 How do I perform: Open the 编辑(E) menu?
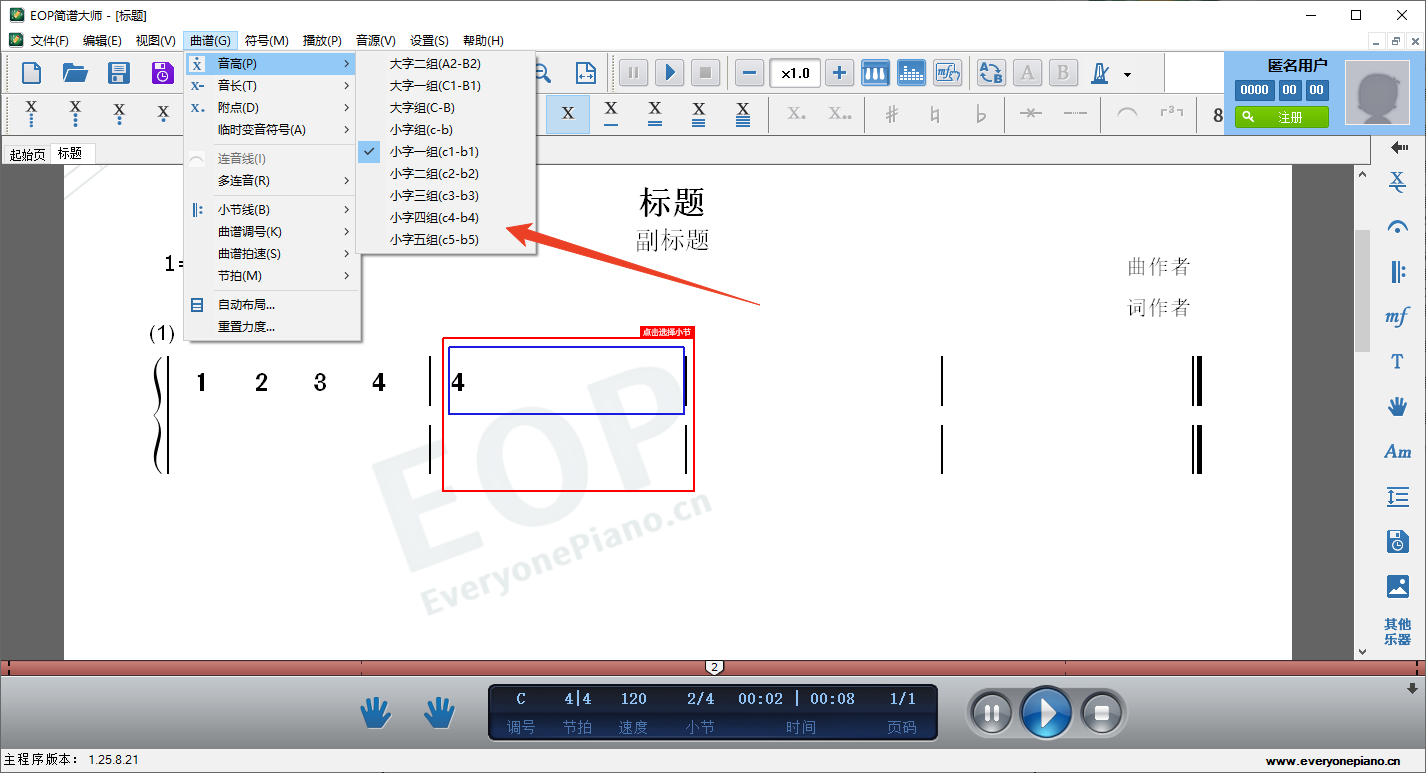102,41
